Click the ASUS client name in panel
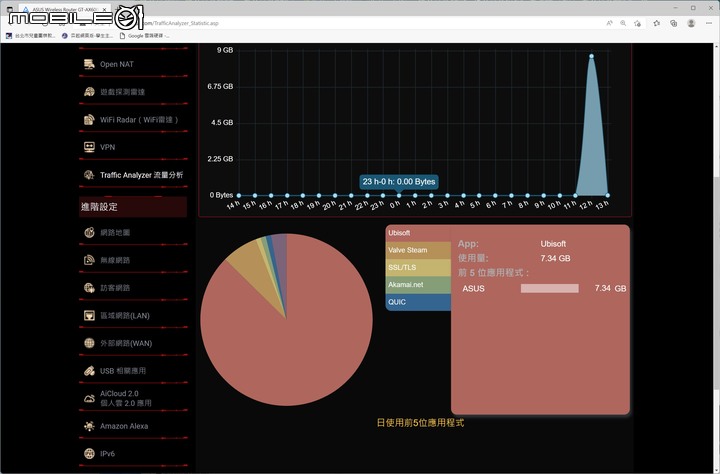Image resolution: width=720 pixels, height=474 pixels. pyautogui.click(x=473, y=288)
